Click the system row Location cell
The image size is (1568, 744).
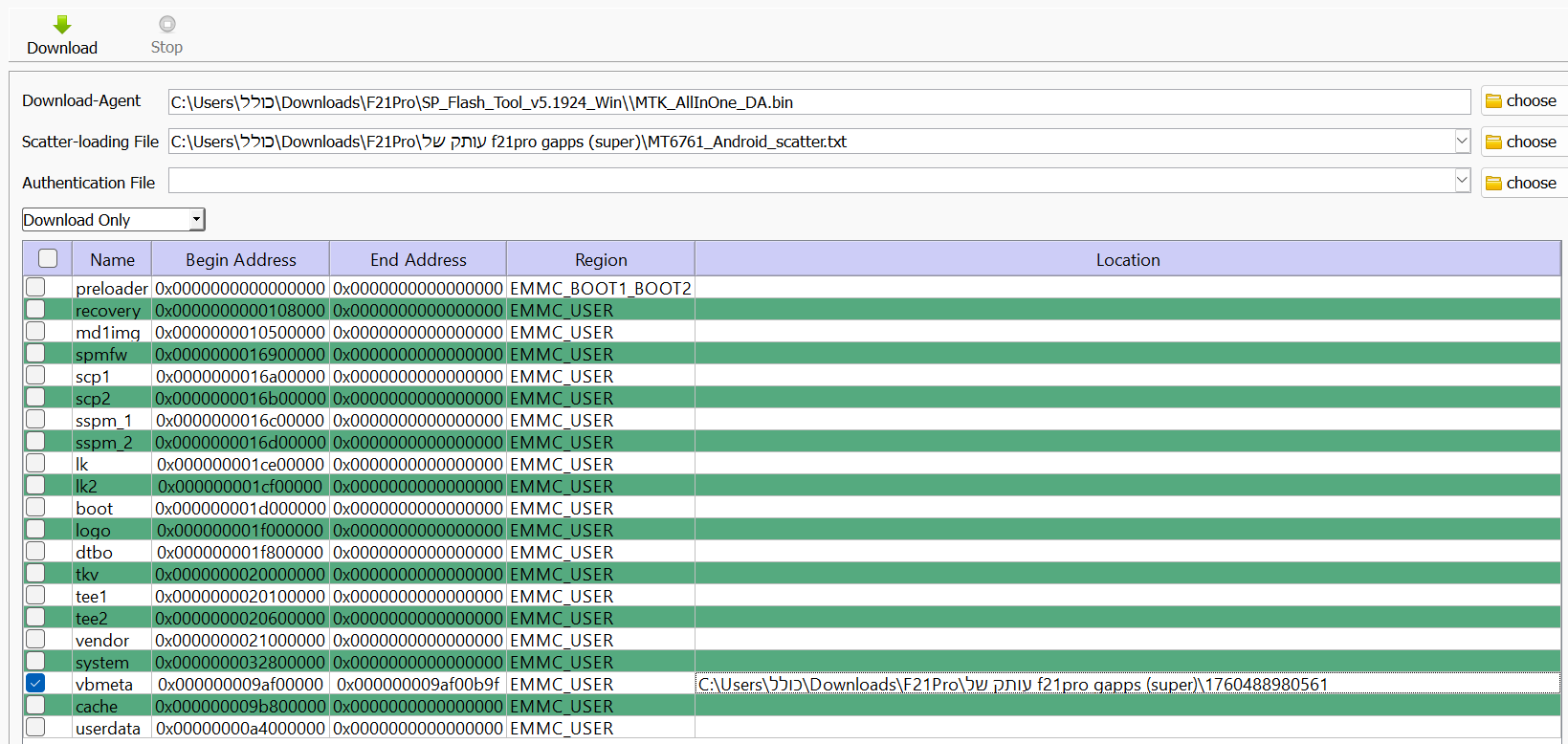point(1127,662)
